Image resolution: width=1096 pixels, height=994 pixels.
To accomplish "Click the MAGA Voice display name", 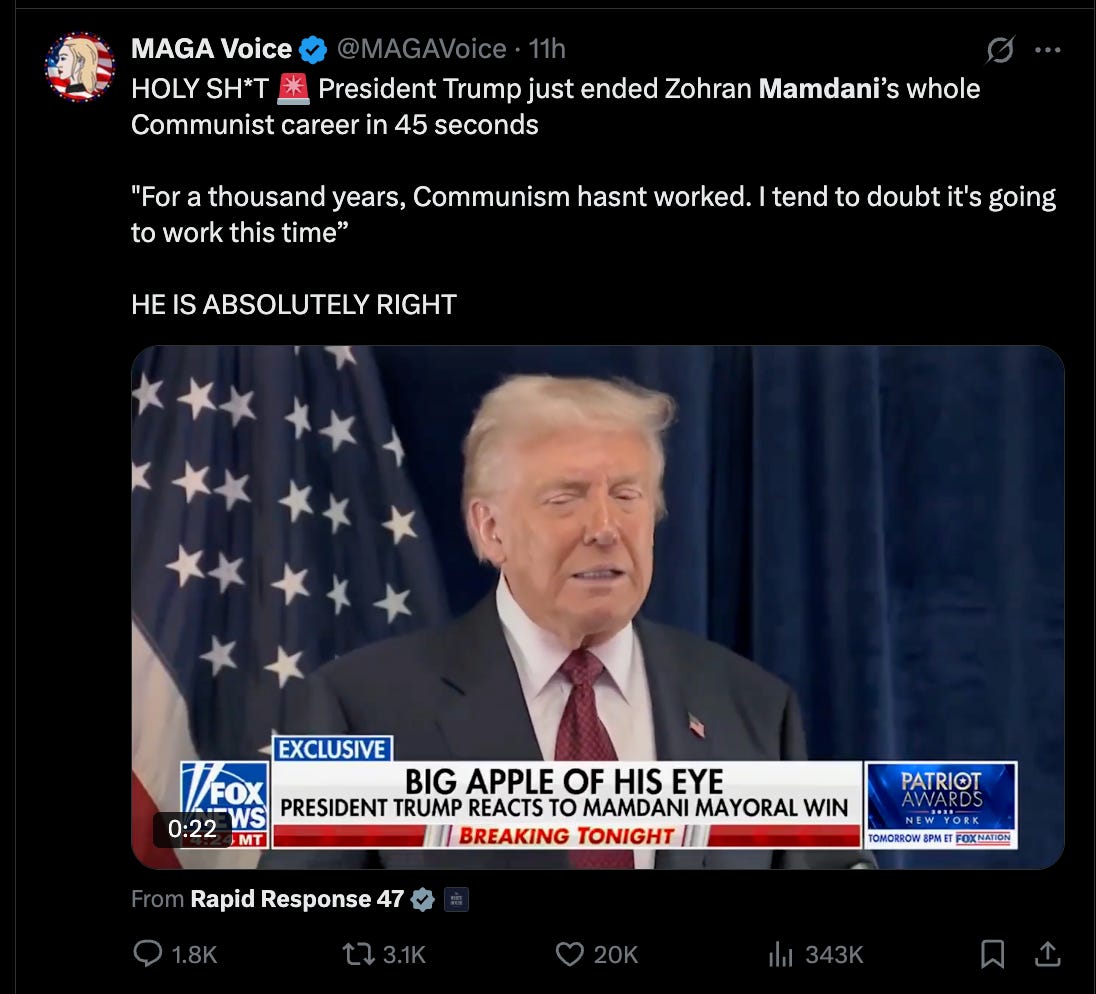I will [211, 48].
